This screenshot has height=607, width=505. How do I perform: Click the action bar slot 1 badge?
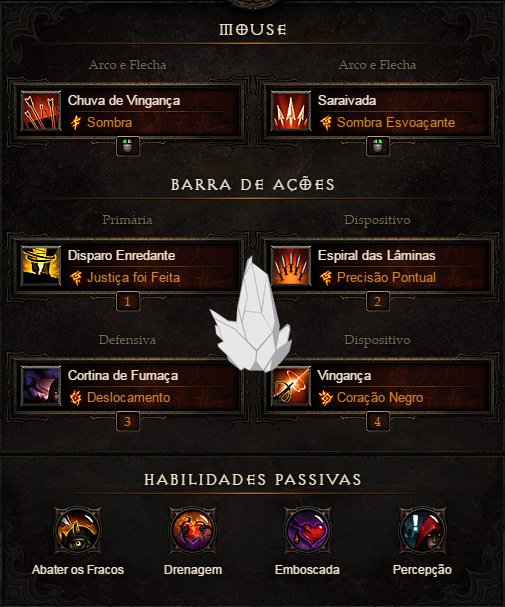[x=128, y=302]
